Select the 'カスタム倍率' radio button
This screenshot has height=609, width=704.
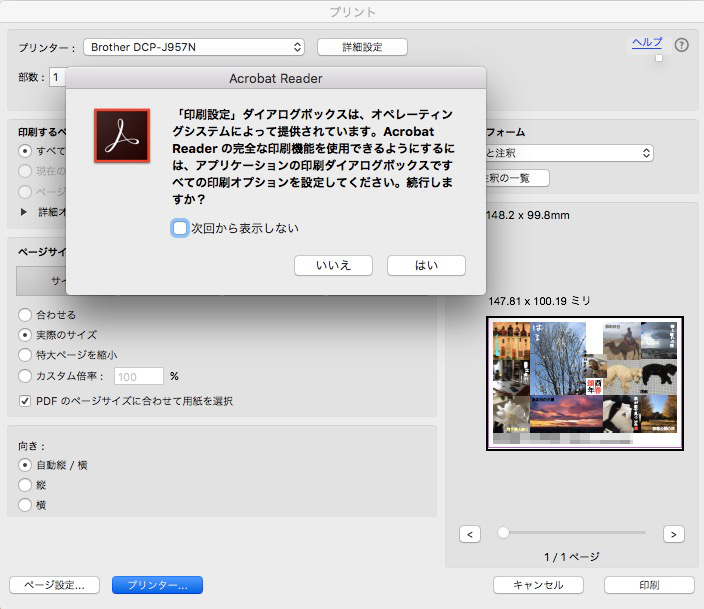click(x=25, y=376)
